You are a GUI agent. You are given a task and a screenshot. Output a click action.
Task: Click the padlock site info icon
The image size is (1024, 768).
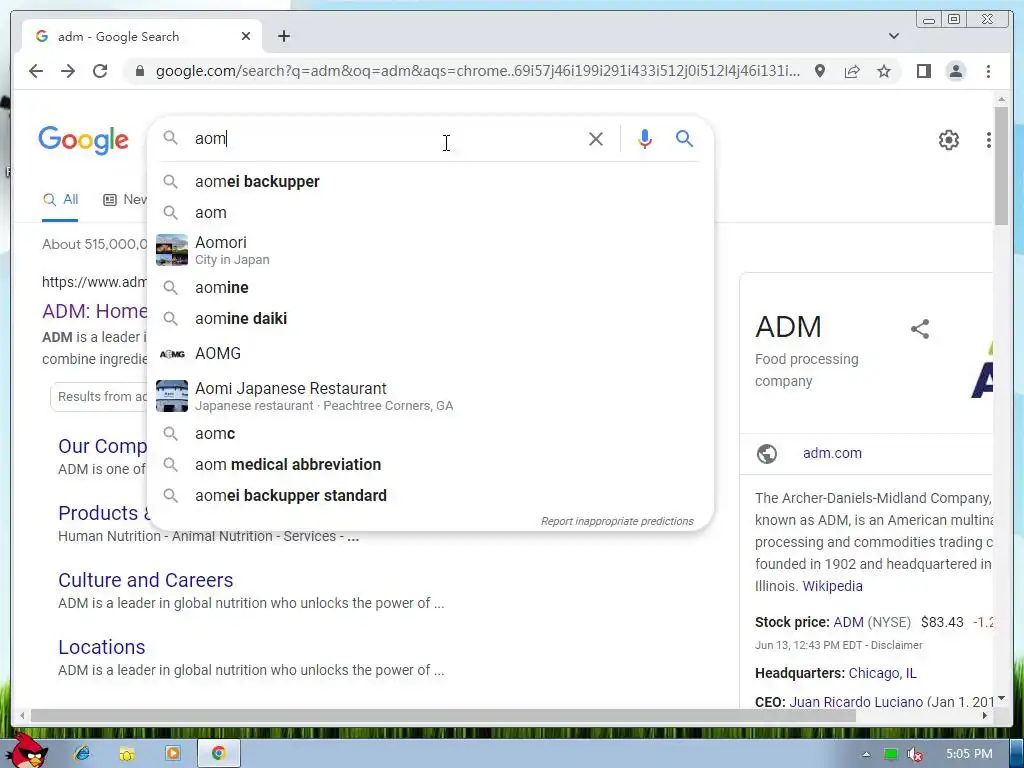139,71
